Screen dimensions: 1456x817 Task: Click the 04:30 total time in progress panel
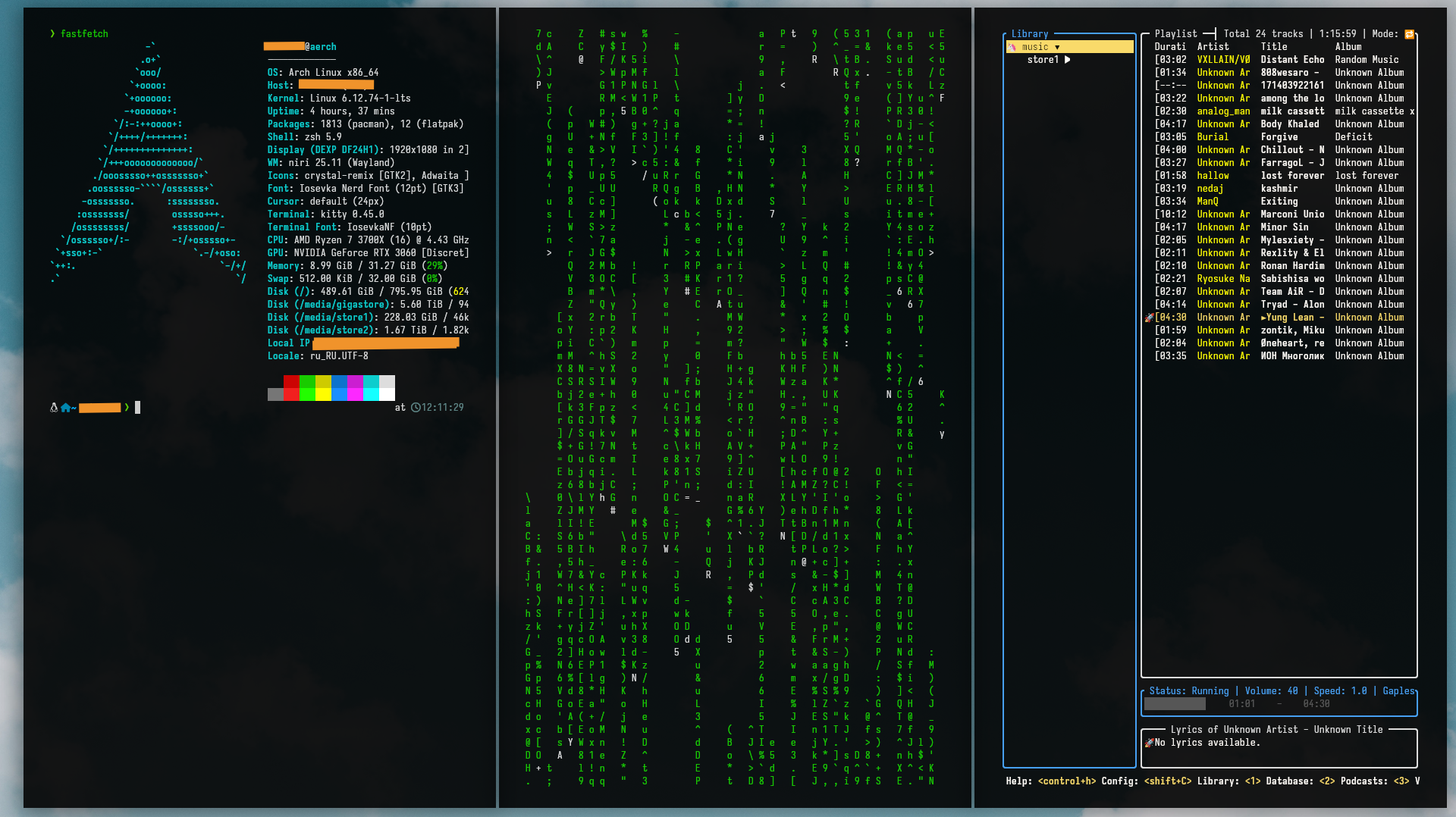click(1316, 704)
